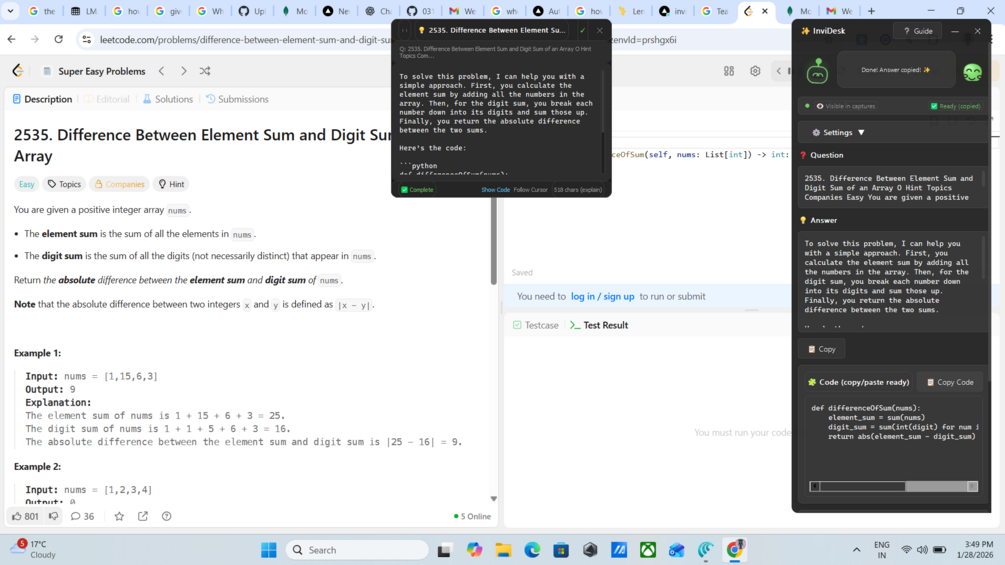Favorite the problem with star icon
The height and width of the screenshot is (565, 1005).
(119, 516)
